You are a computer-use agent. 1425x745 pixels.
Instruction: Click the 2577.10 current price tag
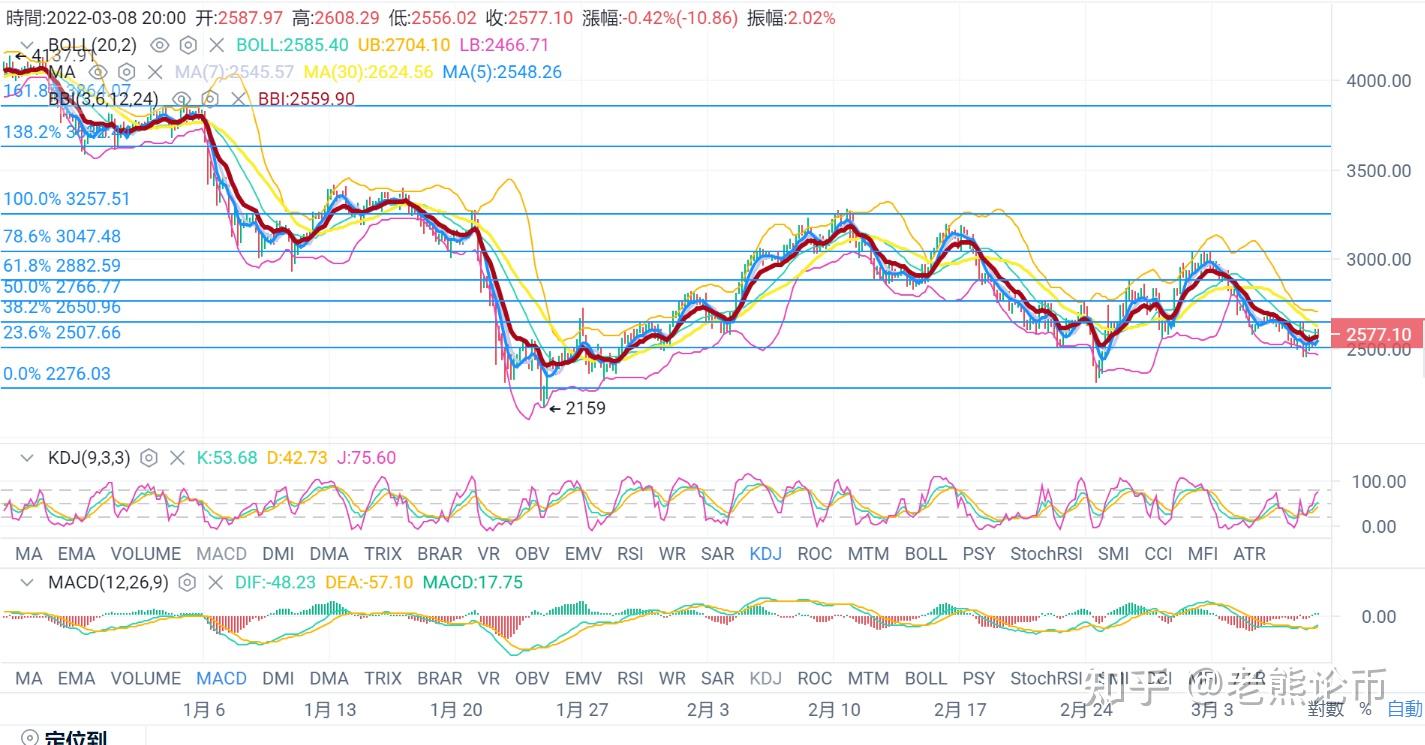1379,335
